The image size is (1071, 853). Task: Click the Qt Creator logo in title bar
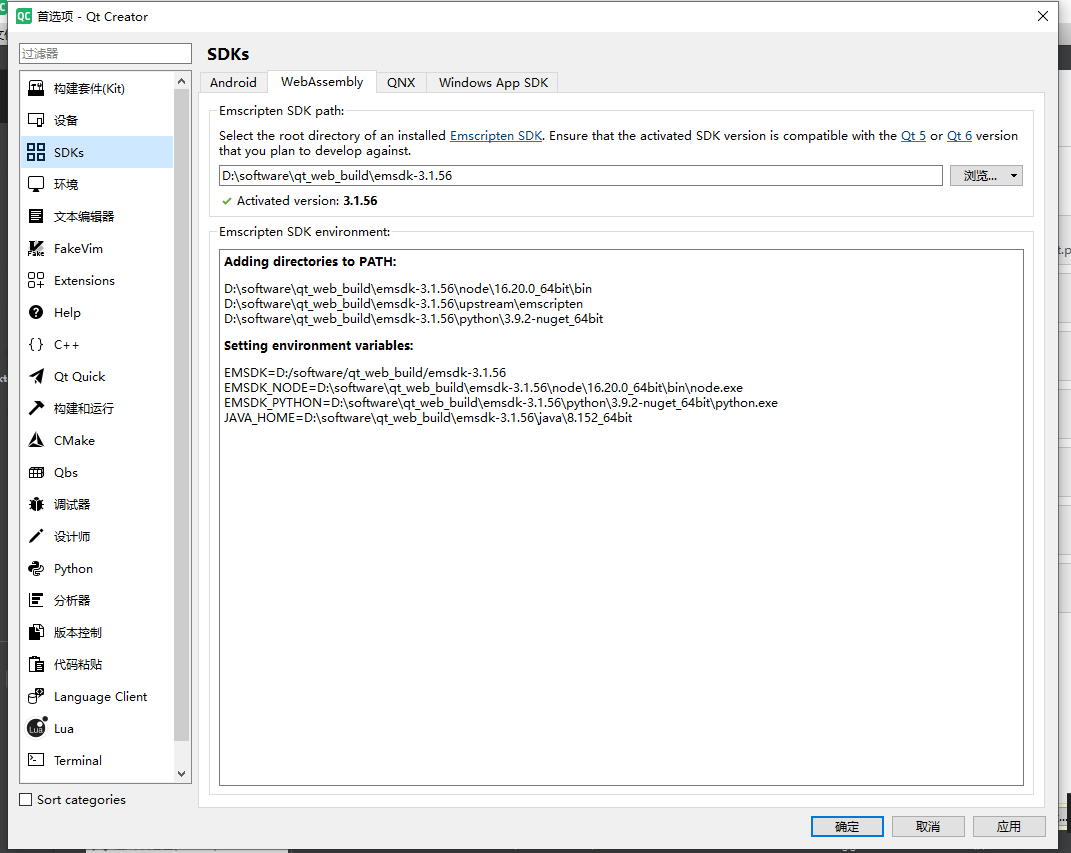coord(24,16)
